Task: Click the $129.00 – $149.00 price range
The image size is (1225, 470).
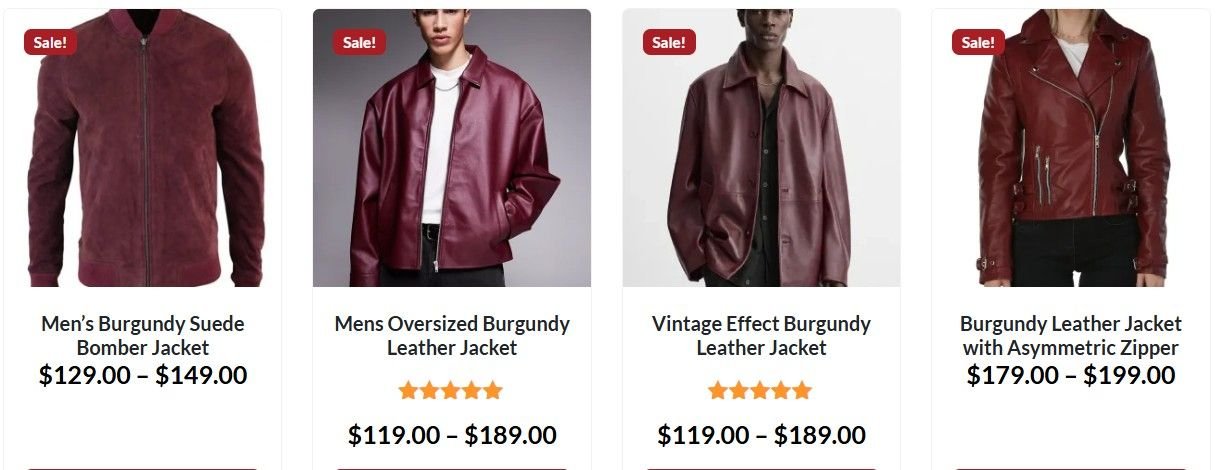Action: pos(143,376)
